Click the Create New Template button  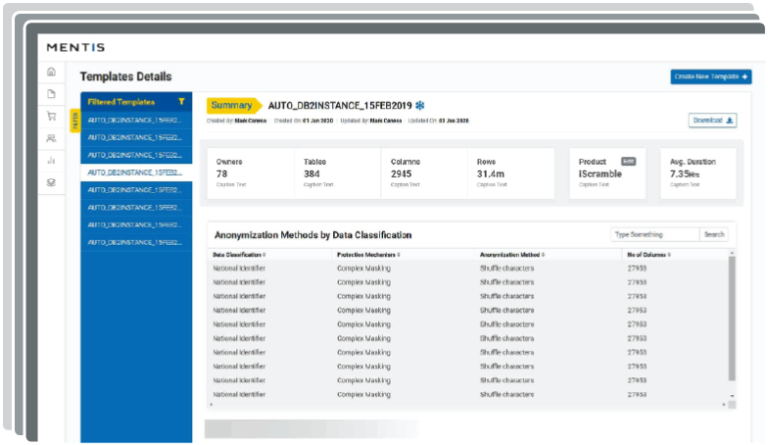[710, 77]
